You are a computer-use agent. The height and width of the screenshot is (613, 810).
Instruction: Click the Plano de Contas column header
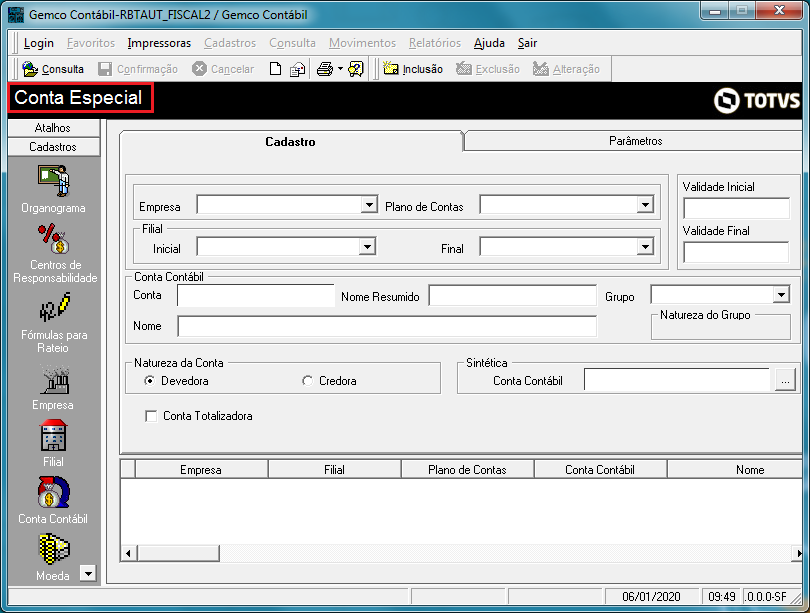click(x=467, y=469)
